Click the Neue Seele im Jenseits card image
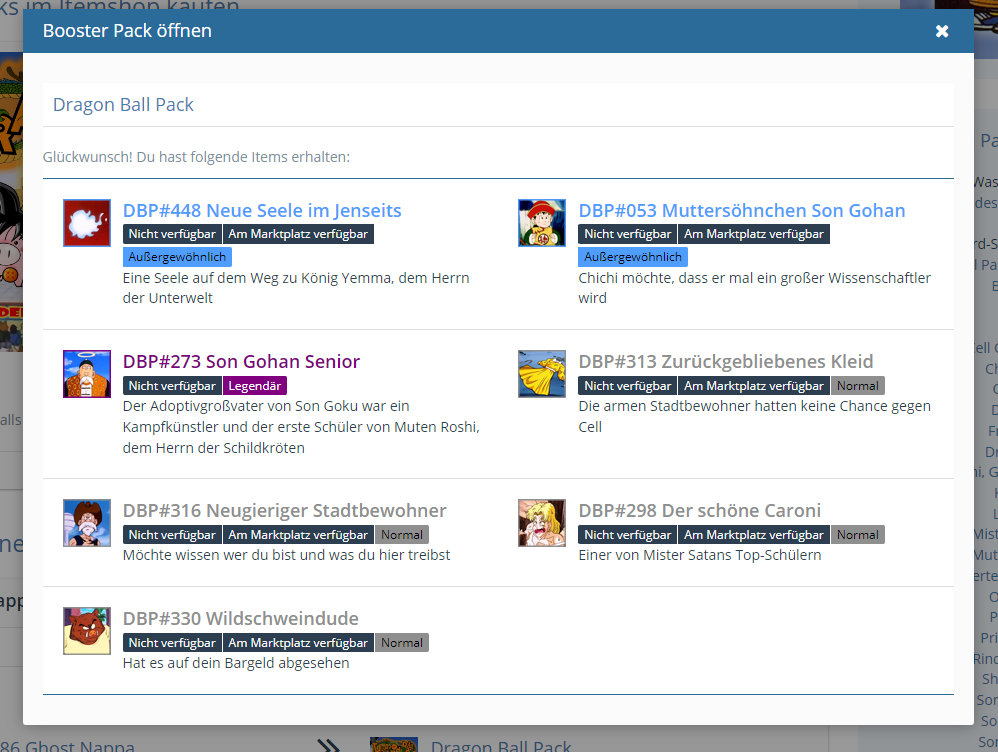Viewport: 998px width, 752px height. coord(87,223)
